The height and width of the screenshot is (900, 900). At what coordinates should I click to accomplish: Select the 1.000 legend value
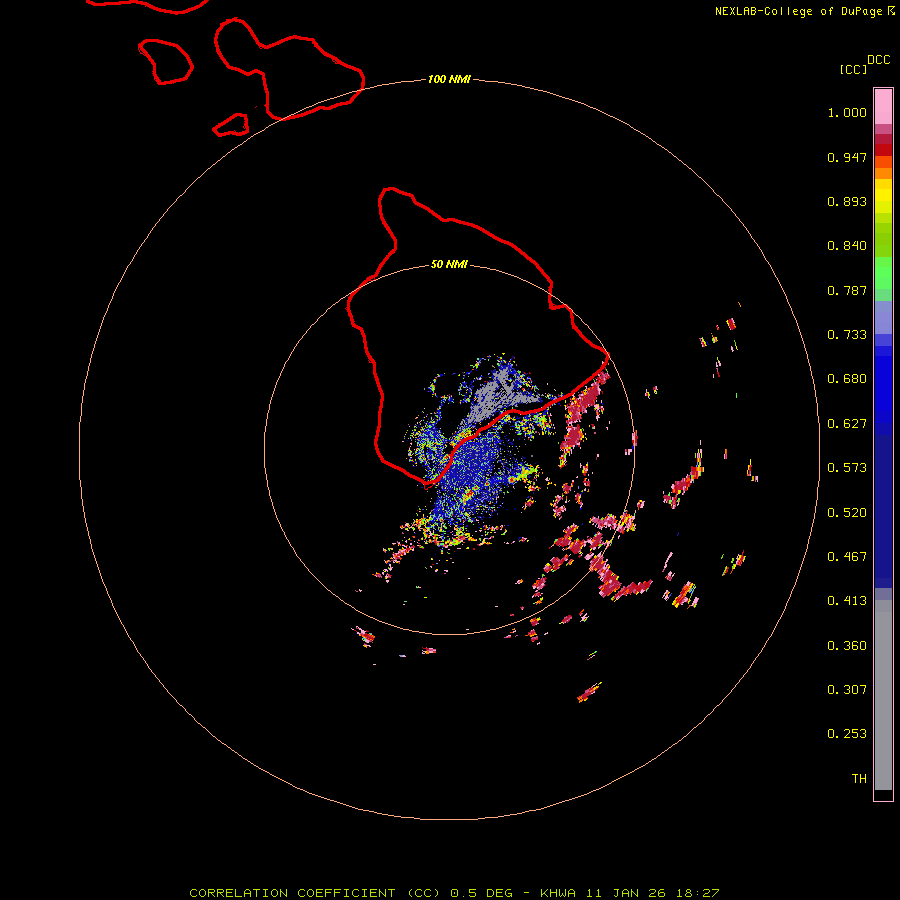pos(847,112)
